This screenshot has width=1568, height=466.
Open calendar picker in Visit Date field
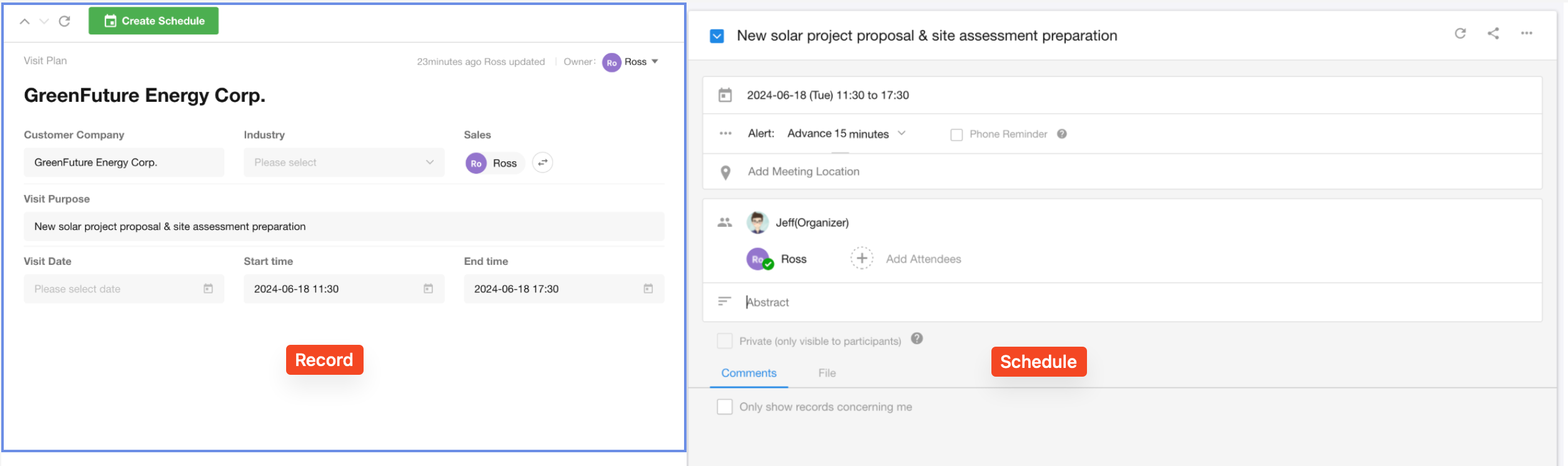208,289
